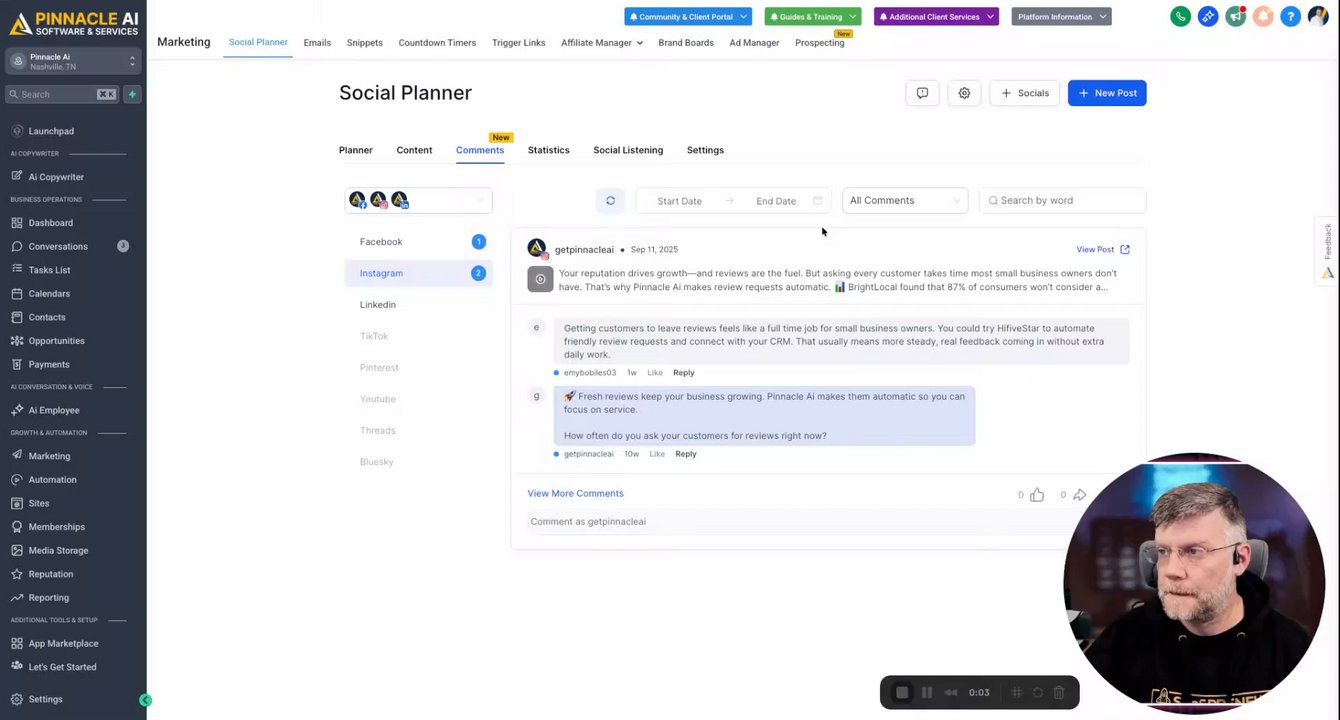
Task: Click the Start Date field
Action: coord(679,201)
